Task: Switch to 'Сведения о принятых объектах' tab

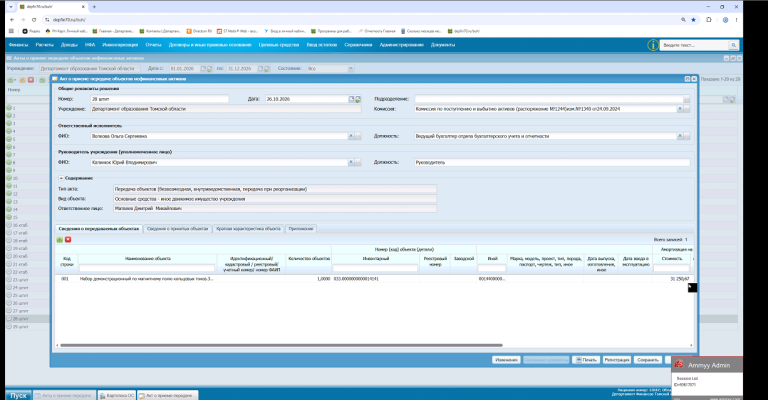Action: (x=178, y=229)
